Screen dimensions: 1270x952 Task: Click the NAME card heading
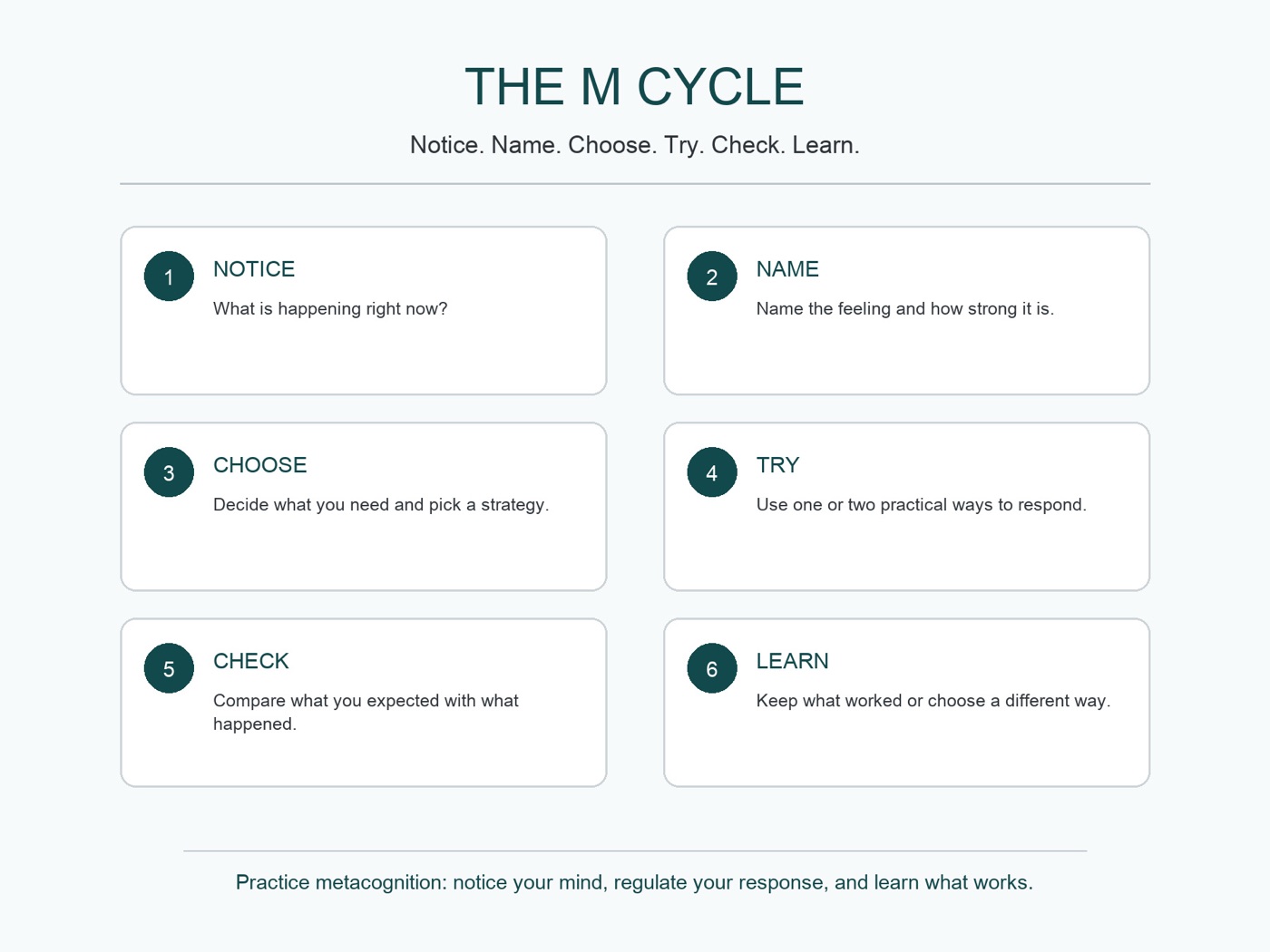coord(787,269)
